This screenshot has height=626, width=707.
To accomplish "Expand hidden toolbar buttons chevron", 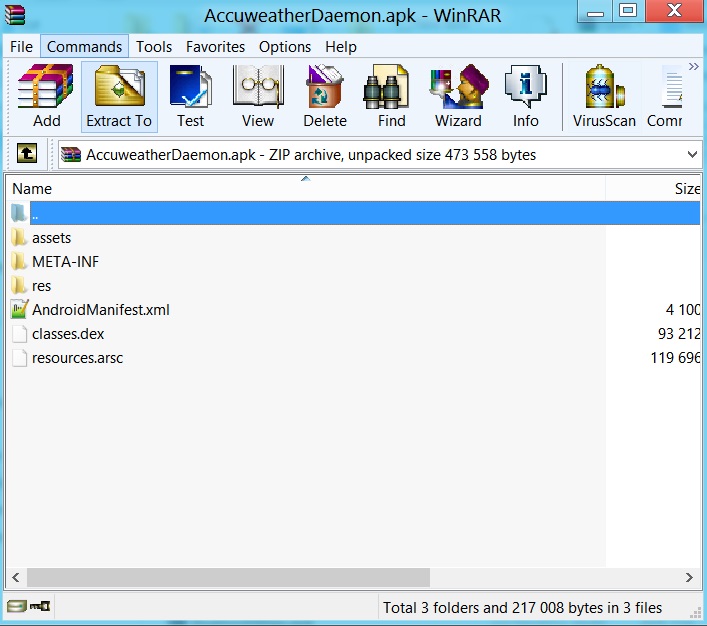I will [693, 67].
